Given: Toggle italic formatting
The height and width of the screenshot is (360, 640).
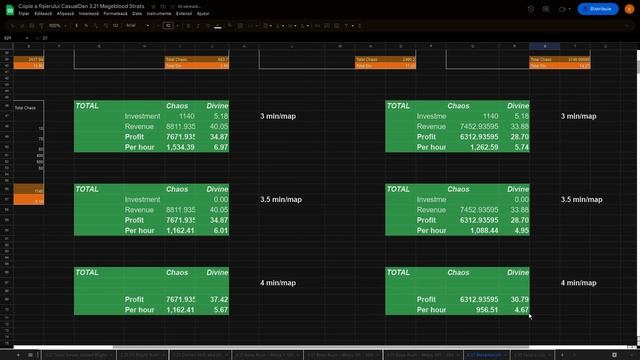Looking at the screenshot, I should coord(198,26).
